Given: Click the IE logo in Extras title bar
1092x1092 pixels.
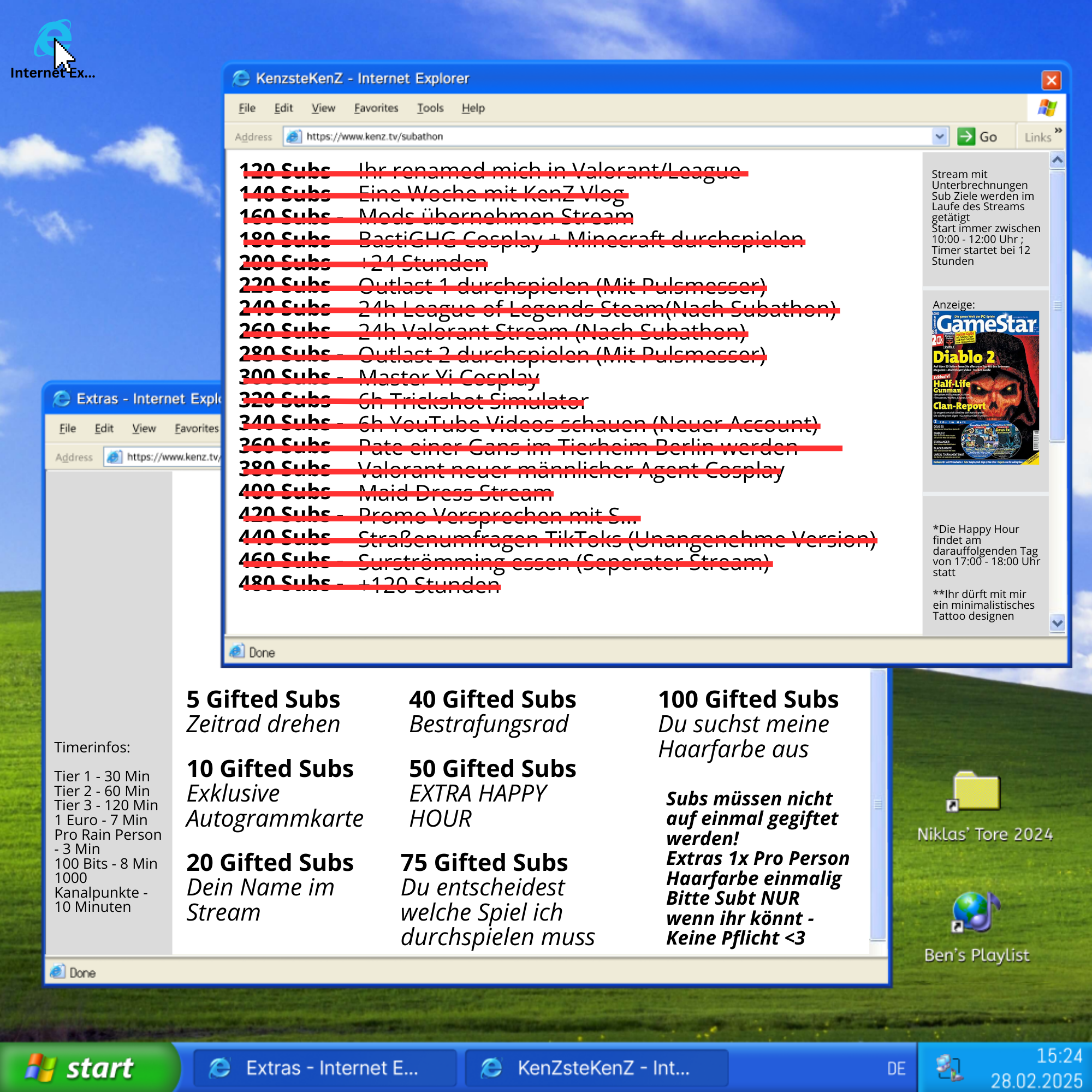Looking at the screenshot, I should tap(62, 399).
